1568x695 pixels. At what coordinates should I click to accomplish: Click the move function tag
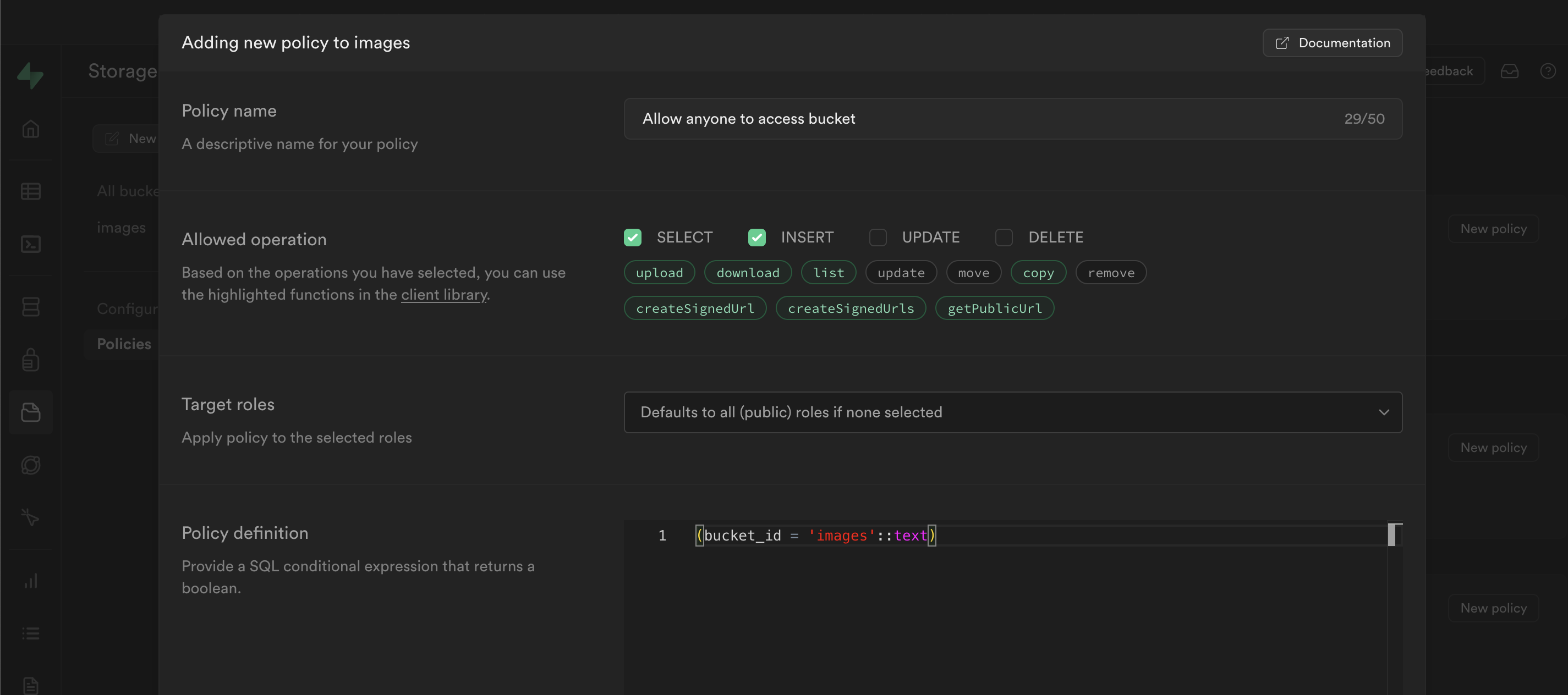pyautogui.click(x=973, y=273)
